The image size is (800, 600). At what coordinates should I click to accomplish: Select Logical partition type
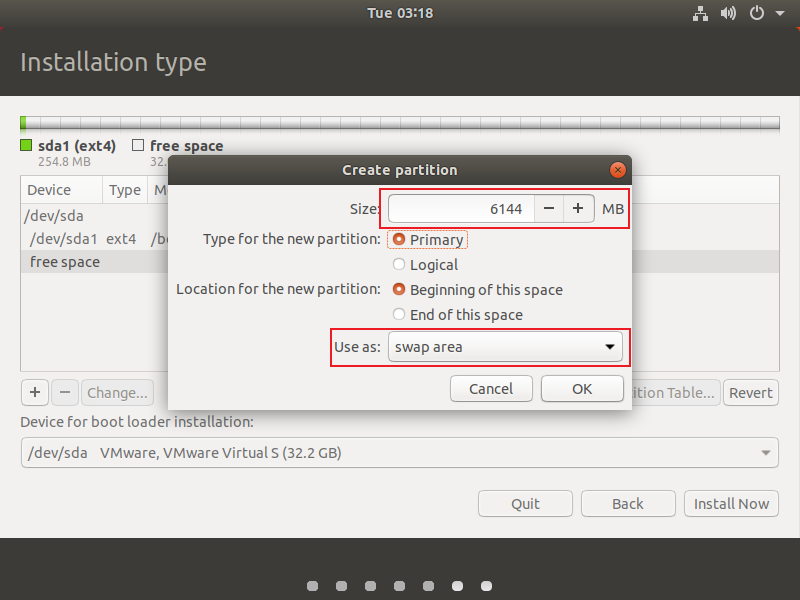pos(426,265)
